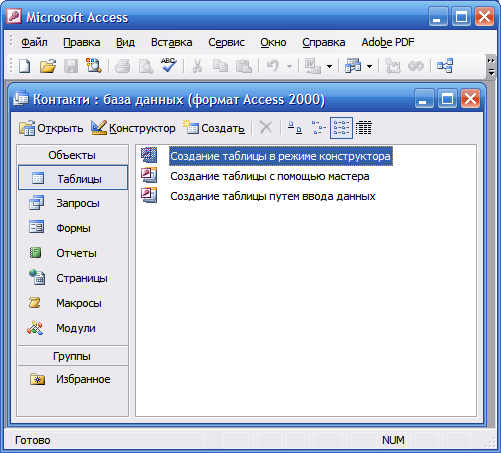This screenshot has height=453, width=501.
Task: Click the Delete X icon in database toolbar
Action: pos(266,128)
